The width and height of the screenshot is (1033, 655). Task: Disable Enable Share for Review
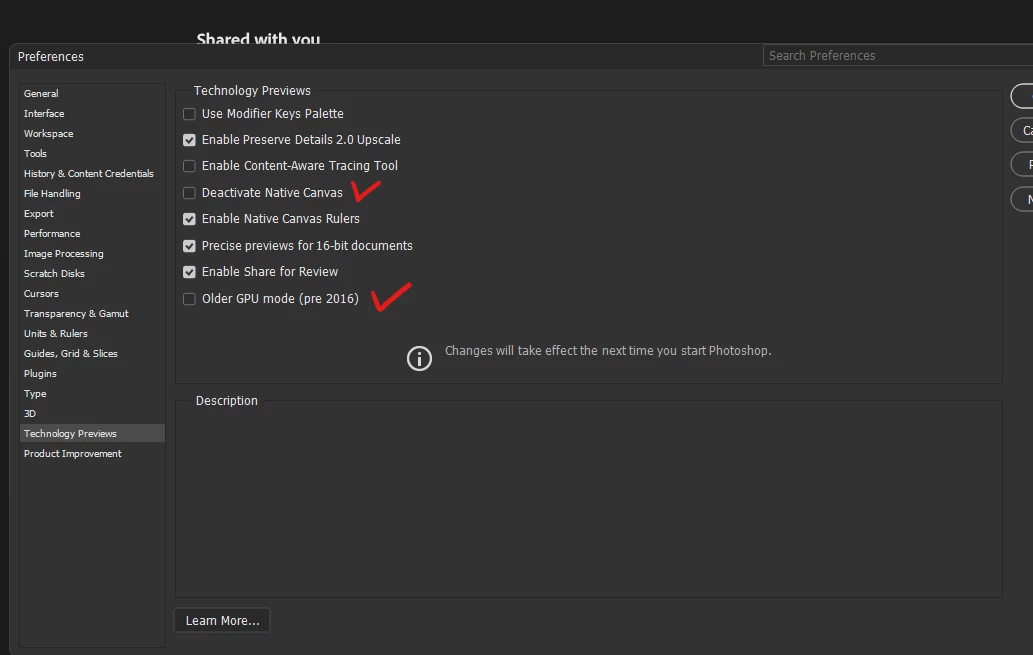[189, 272]
